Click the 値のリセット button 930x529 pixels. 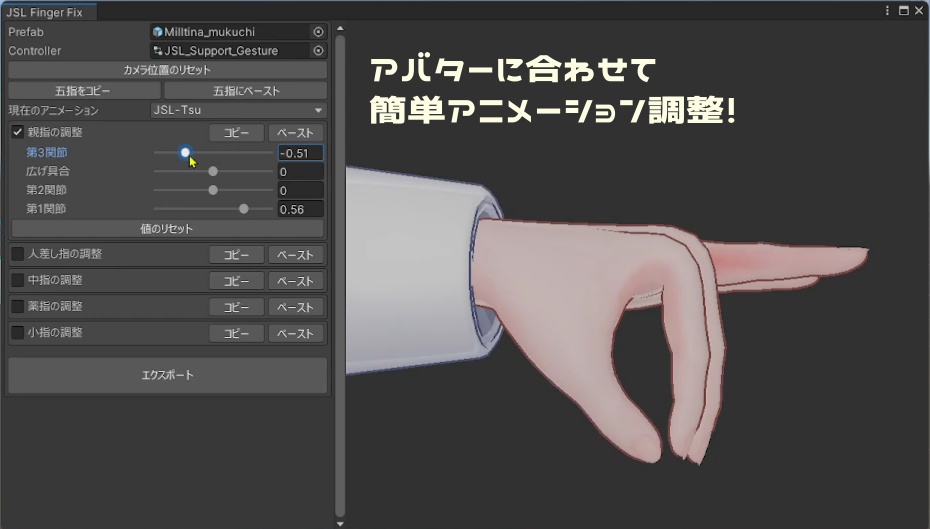pyautogui.click(x=167, y=228)
